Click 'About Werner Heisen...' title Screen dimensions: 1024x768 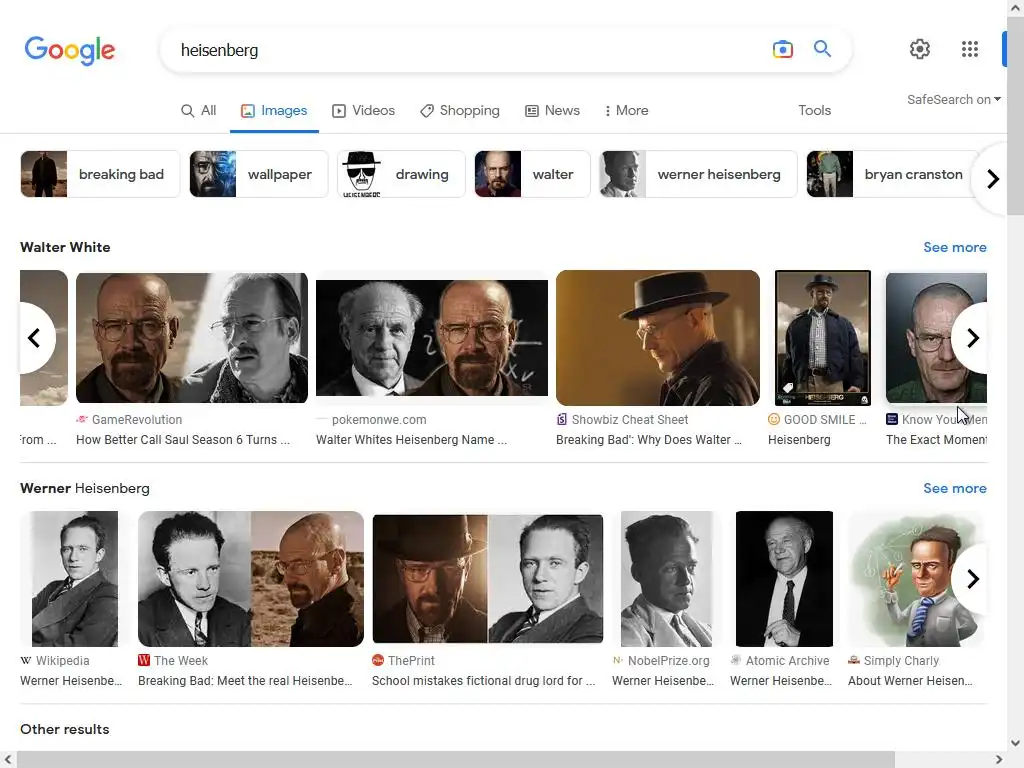(x=910, y=680)
